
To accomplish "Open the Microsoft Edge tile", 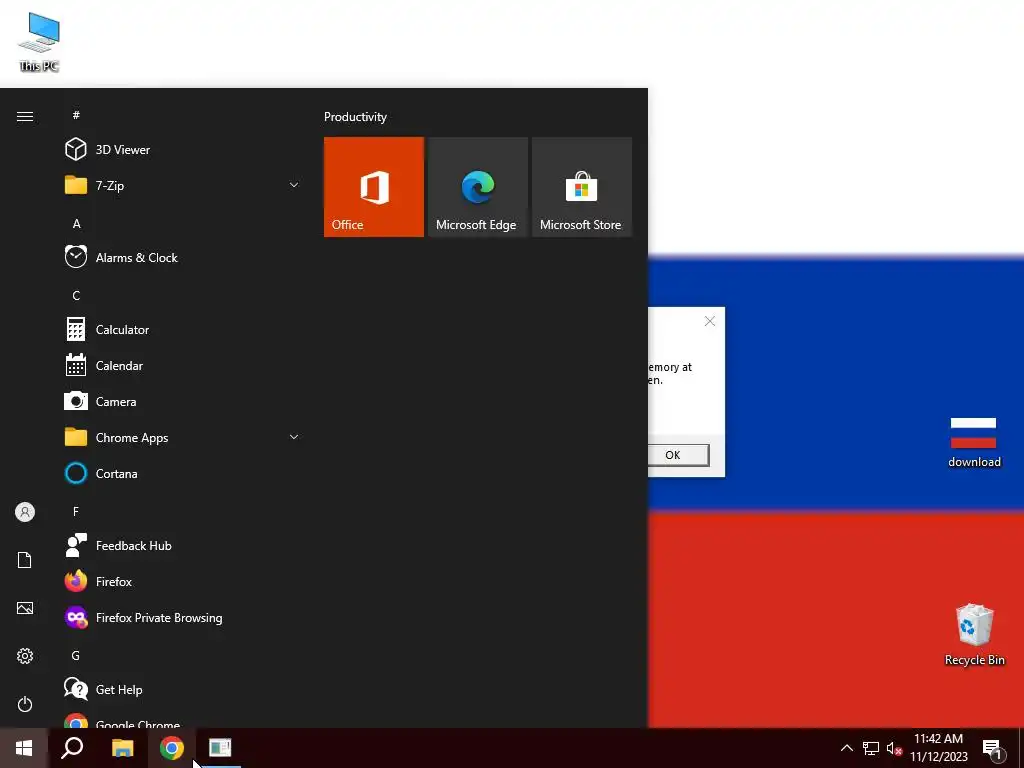I will pos(477,187).
